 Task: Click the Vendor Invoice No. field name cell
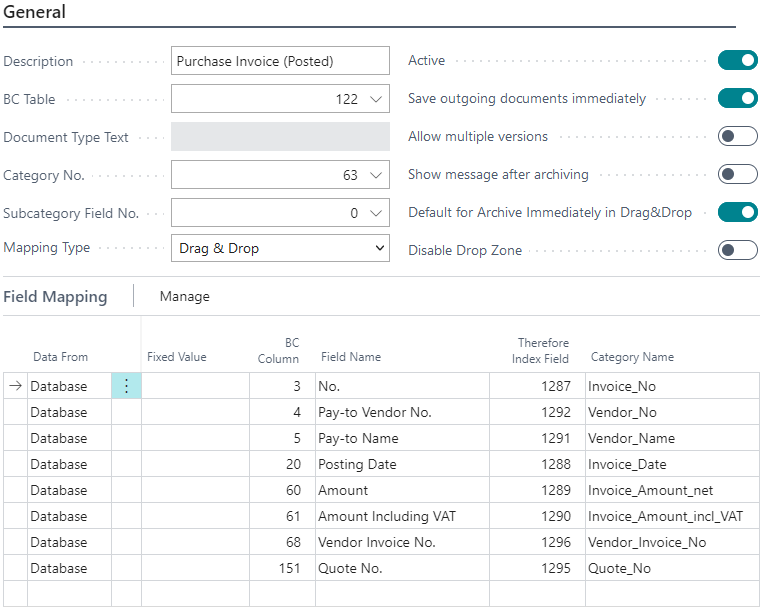click(375, 542)
